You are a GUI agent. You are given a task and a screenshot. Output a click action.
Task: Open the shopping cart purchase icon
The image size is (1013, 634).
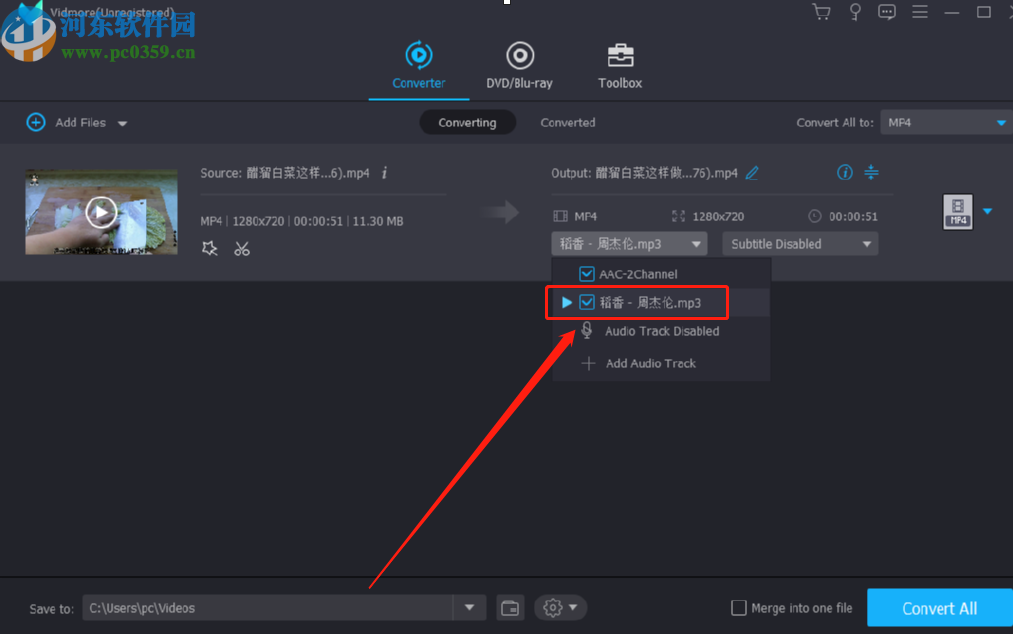(x=821, y=12)
